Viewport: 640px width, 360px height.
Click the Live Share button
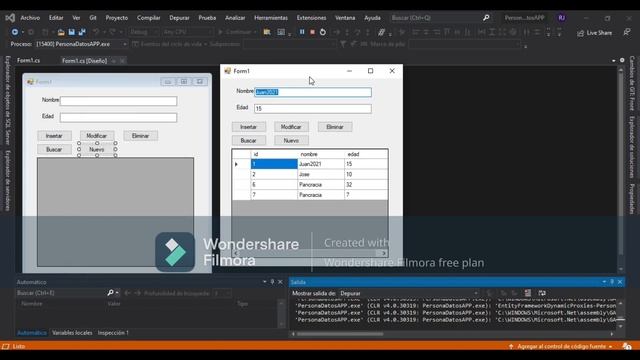click(x=595, y=33)
